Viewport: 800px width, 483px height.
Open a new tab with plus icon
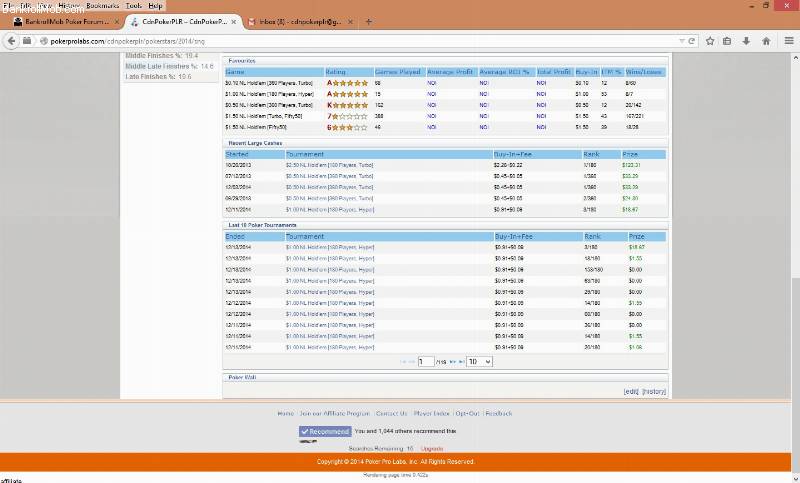368,22
